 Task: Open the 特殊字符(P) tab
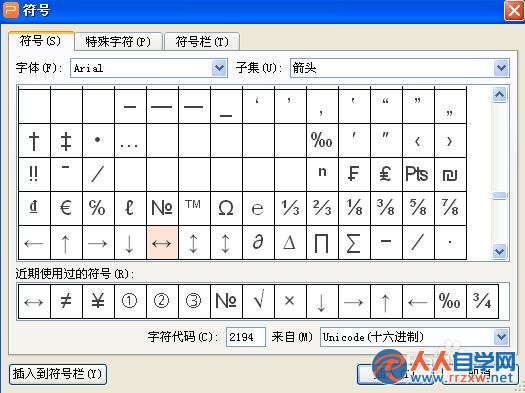point(118,42)
